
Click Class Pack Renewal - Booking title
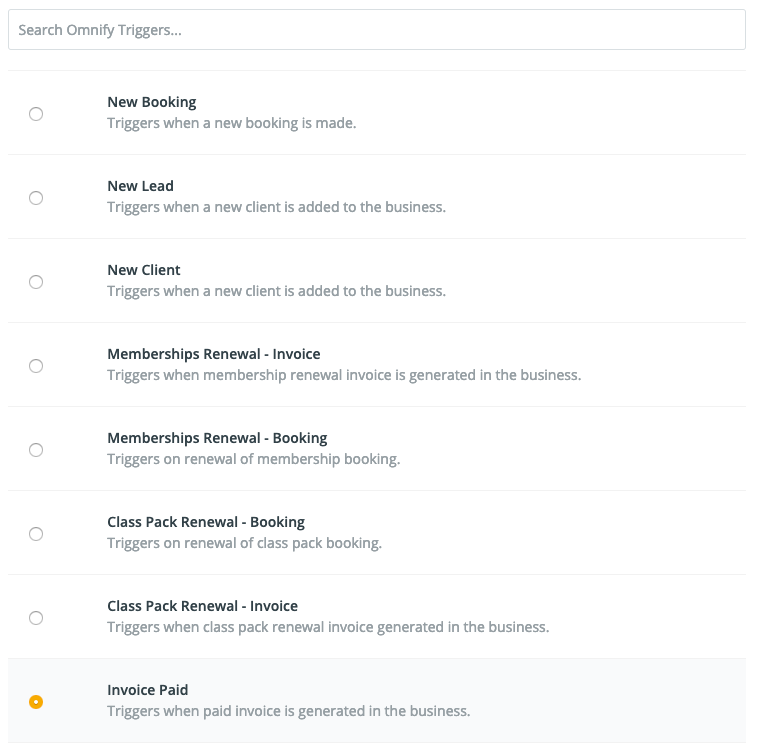(206, 522)
